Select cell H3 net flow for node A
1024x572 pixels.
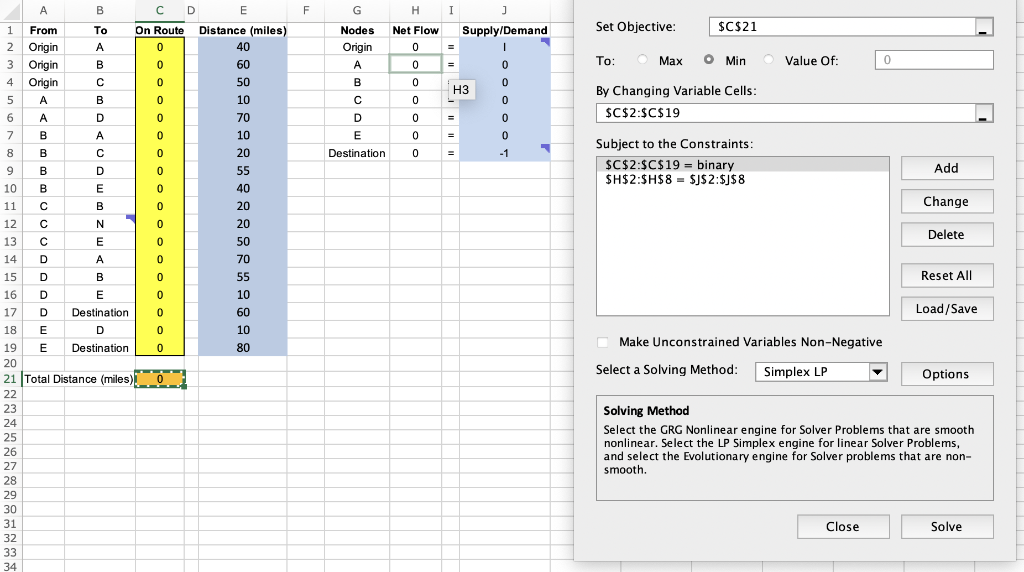(x=415, y=65)
